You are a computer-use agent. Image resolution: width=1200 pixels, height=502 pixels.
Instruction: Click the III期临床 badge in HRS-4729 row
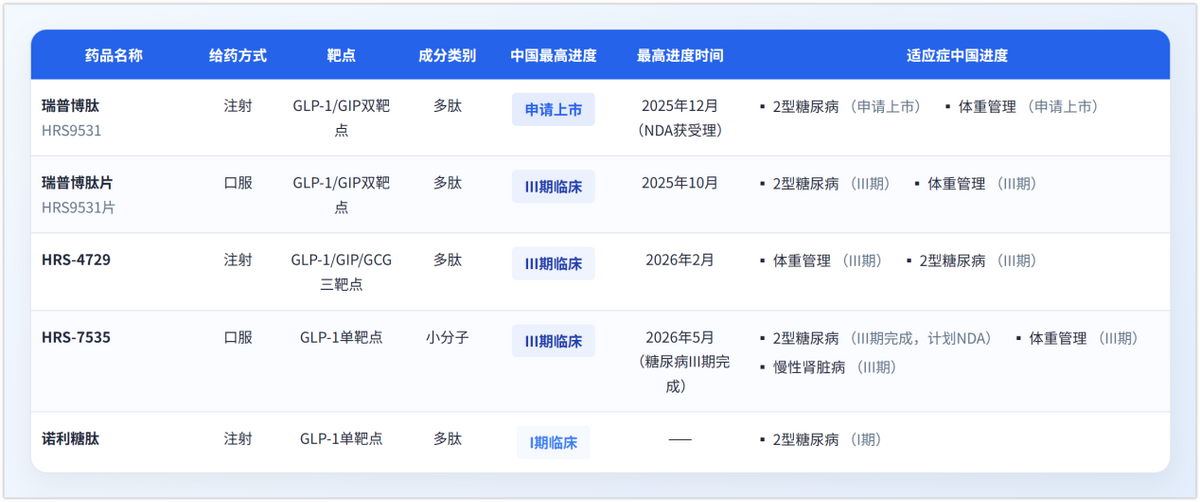click(x=553, y=264)
